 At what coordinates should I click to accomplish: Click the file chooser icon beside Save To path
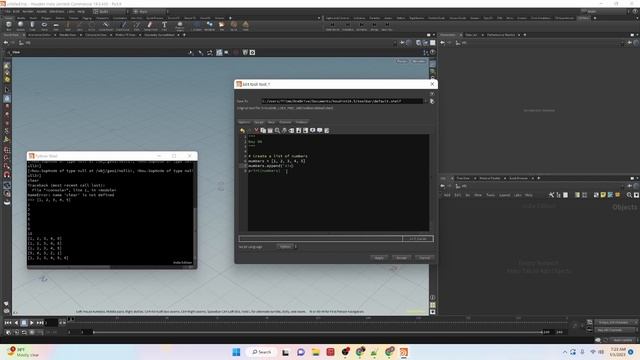tap(432, 101)
